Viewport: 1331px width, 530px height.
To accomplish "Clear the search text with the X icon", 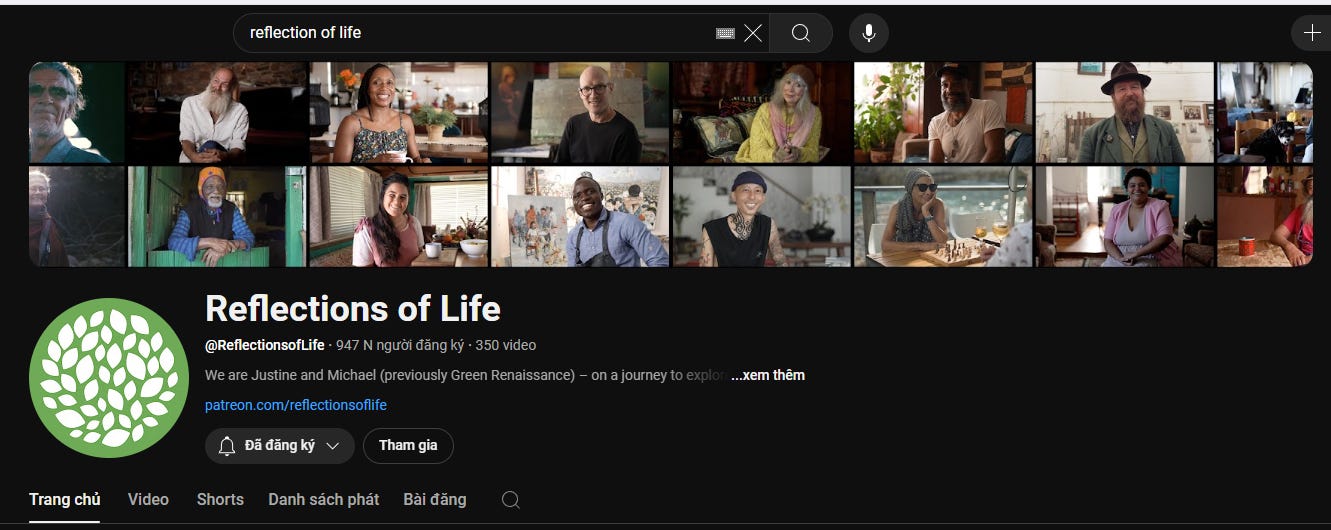I will tap(753, 33).
